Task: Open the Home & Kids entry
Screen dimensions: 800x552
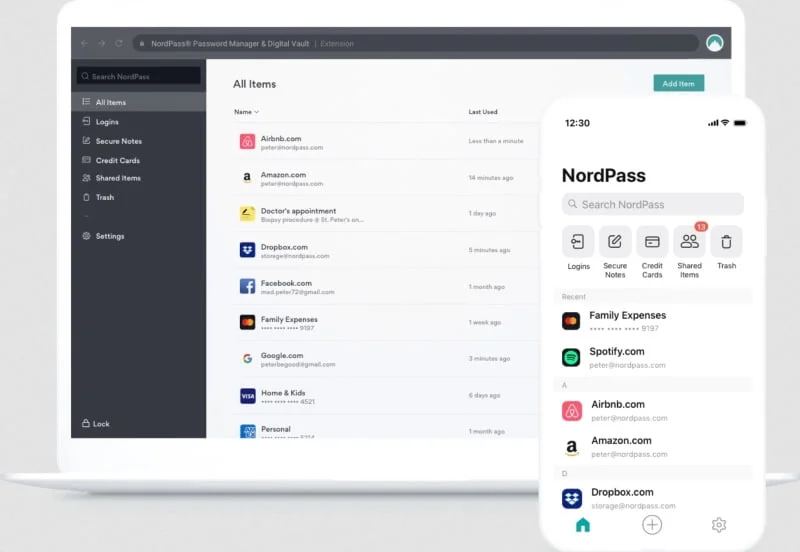Action: 387,395
